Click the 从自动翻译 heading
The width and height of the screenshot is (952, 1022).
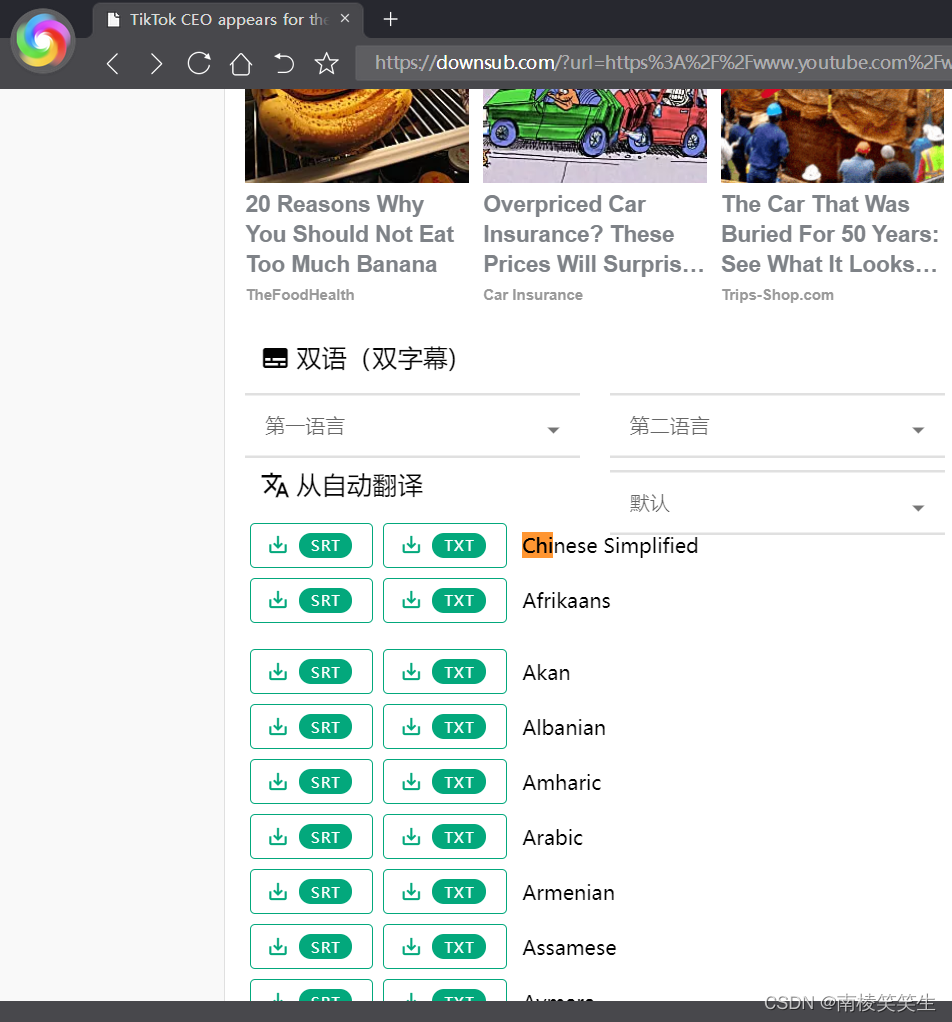tap(360, 486)
